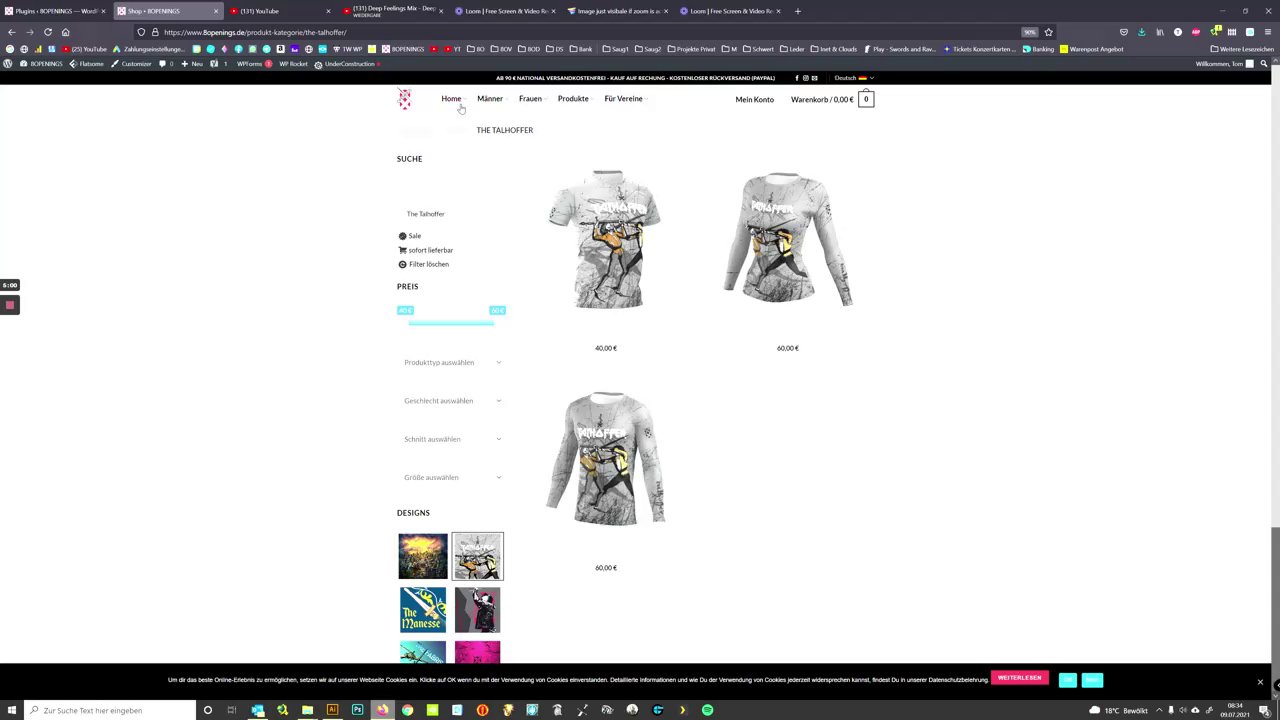Click the Cortana circle taskbar icon

coord(207,710)
